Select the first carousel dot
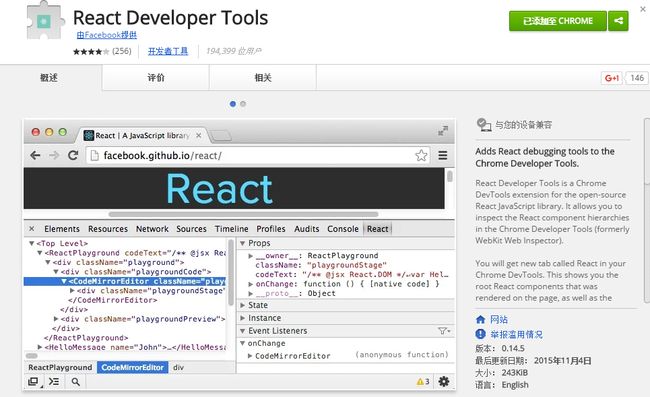Image resolution: width=650 pixels, height=397 pixels. [233, 104]
